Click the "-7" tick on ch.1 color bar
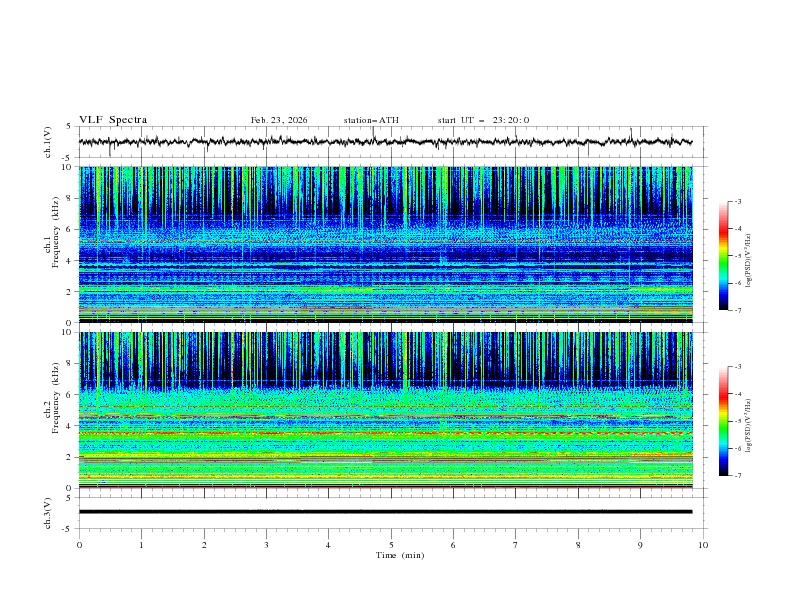Viewport: 792px width, 612px height. pos(737,310)
